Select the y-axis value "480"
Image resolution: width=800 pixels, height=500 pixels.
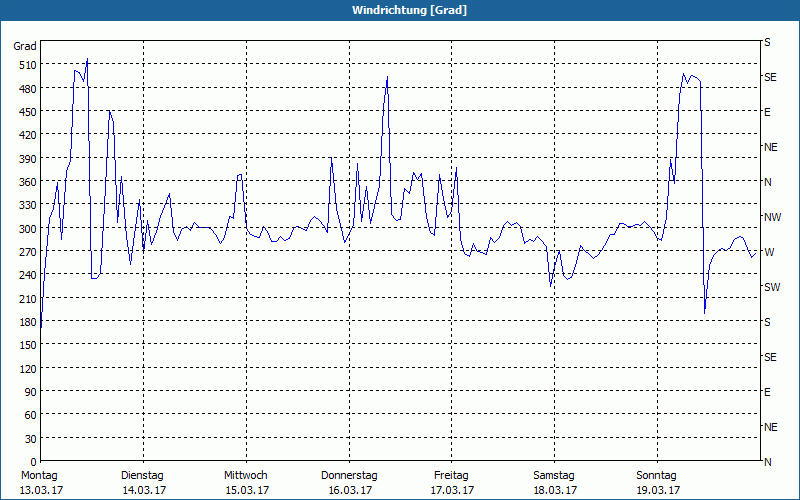pyautogui.click(x=28, y=89)
